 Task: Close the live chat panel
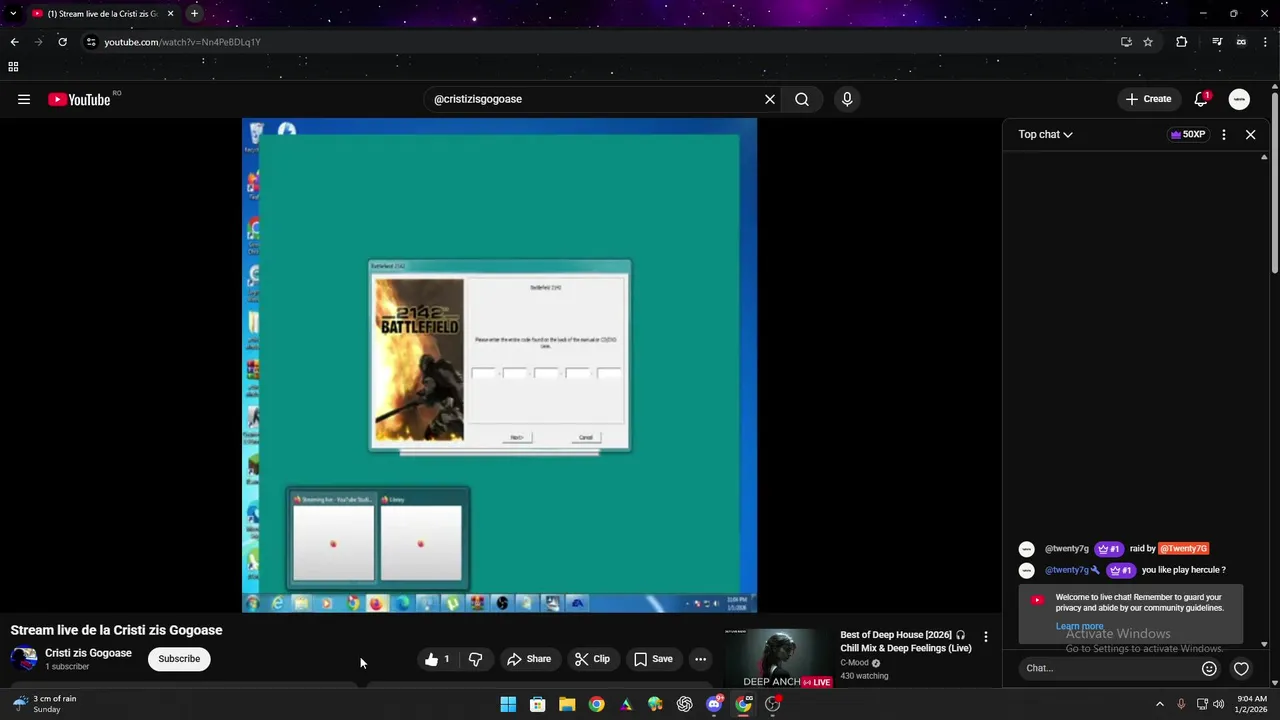(x=1250, y=134)
